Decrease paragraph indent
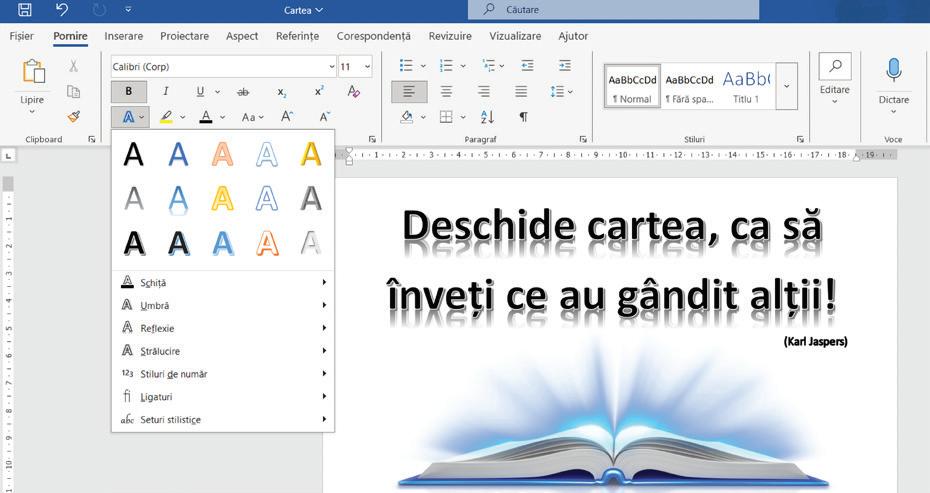This screenshot has width=930, height=493. tap(527, 65)
